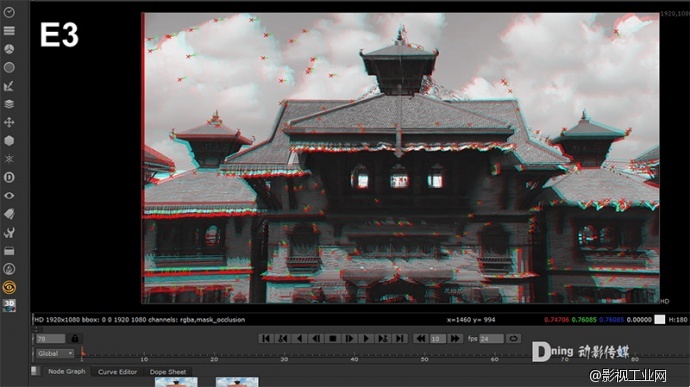Screen dimensions: 690x387
Task: Switch to the Dope Sheet tab
Action: [x=168, y=372]
